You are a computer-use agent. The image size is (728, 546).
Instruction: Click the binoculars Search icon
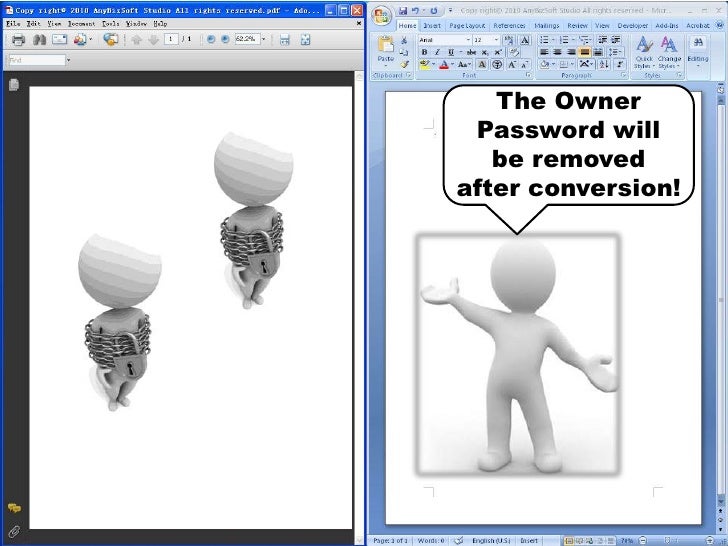[x=39, y=40]
